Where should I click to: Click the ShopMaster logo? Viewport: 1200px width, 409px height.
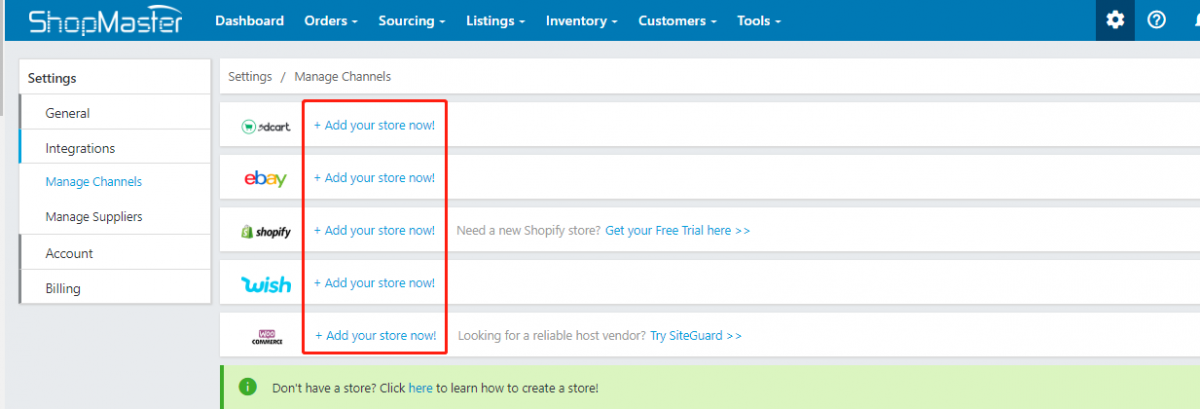click(105, 21)
